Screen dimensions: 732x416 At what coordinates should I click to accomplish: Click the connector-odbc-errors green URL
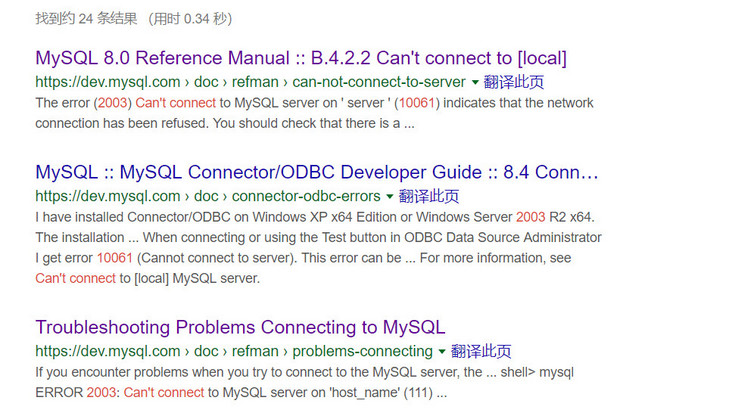pos(208,196)
